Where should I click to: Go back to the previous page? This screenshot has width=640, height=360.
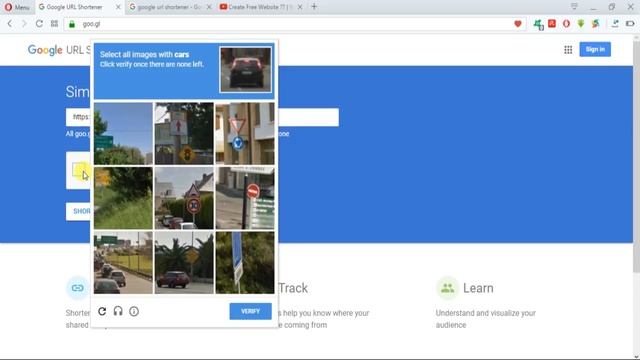(x=10, y=24)
